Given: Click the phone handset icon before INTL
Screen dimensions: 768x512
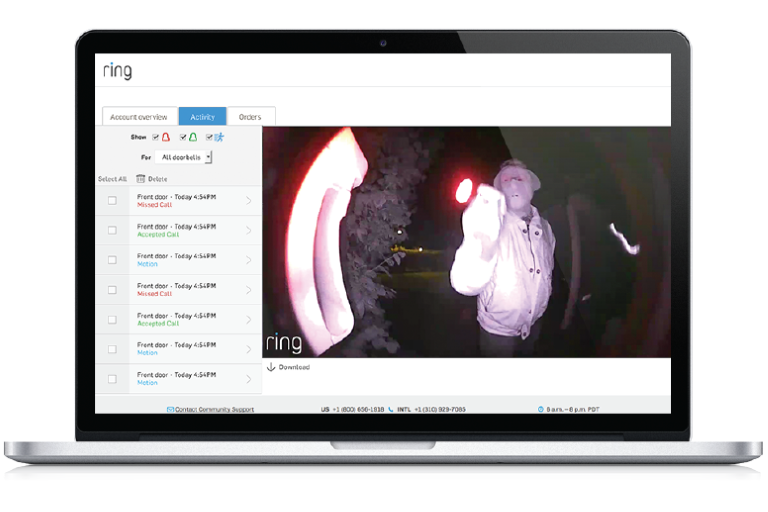Looking at the screenshot, I should [390, 409].
